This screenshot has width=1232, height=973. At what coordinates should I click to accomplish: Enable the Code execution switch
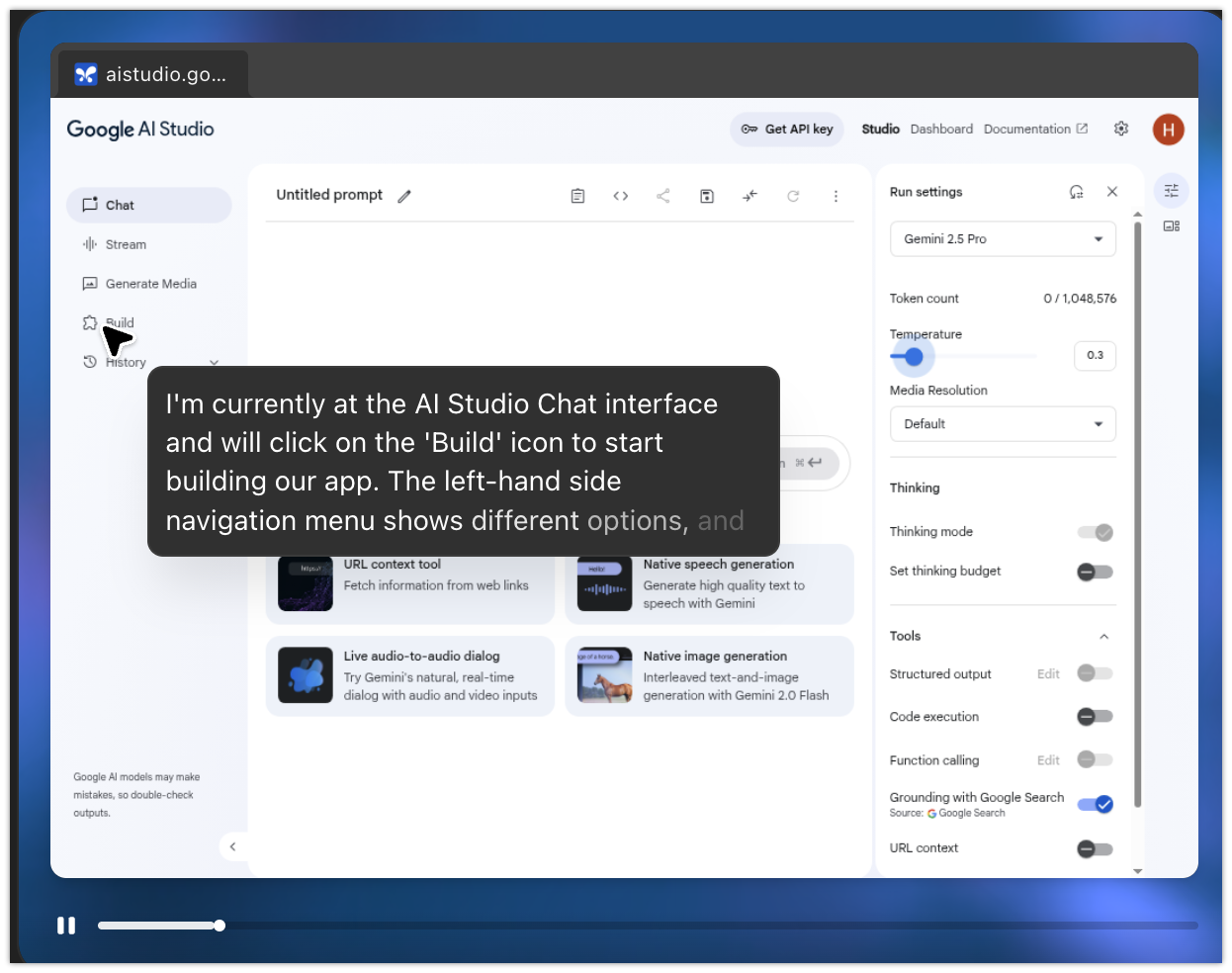(1096, 716)
